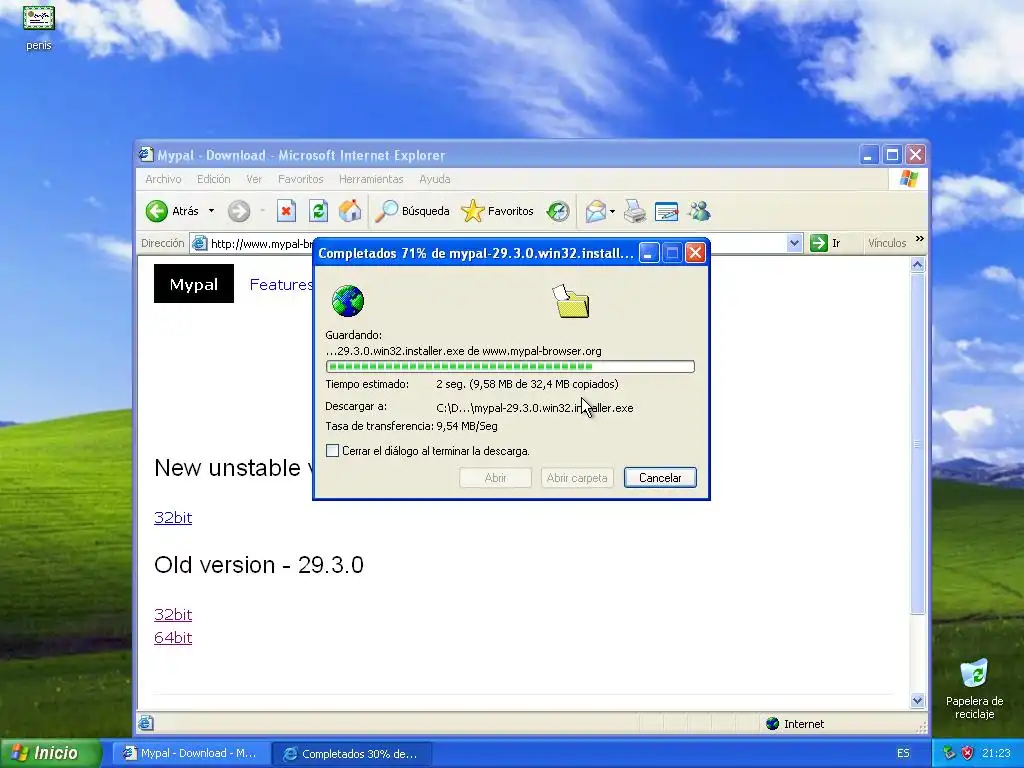Click the 21:23 system clock
The image size is (1024, 768).
(996, 753)
